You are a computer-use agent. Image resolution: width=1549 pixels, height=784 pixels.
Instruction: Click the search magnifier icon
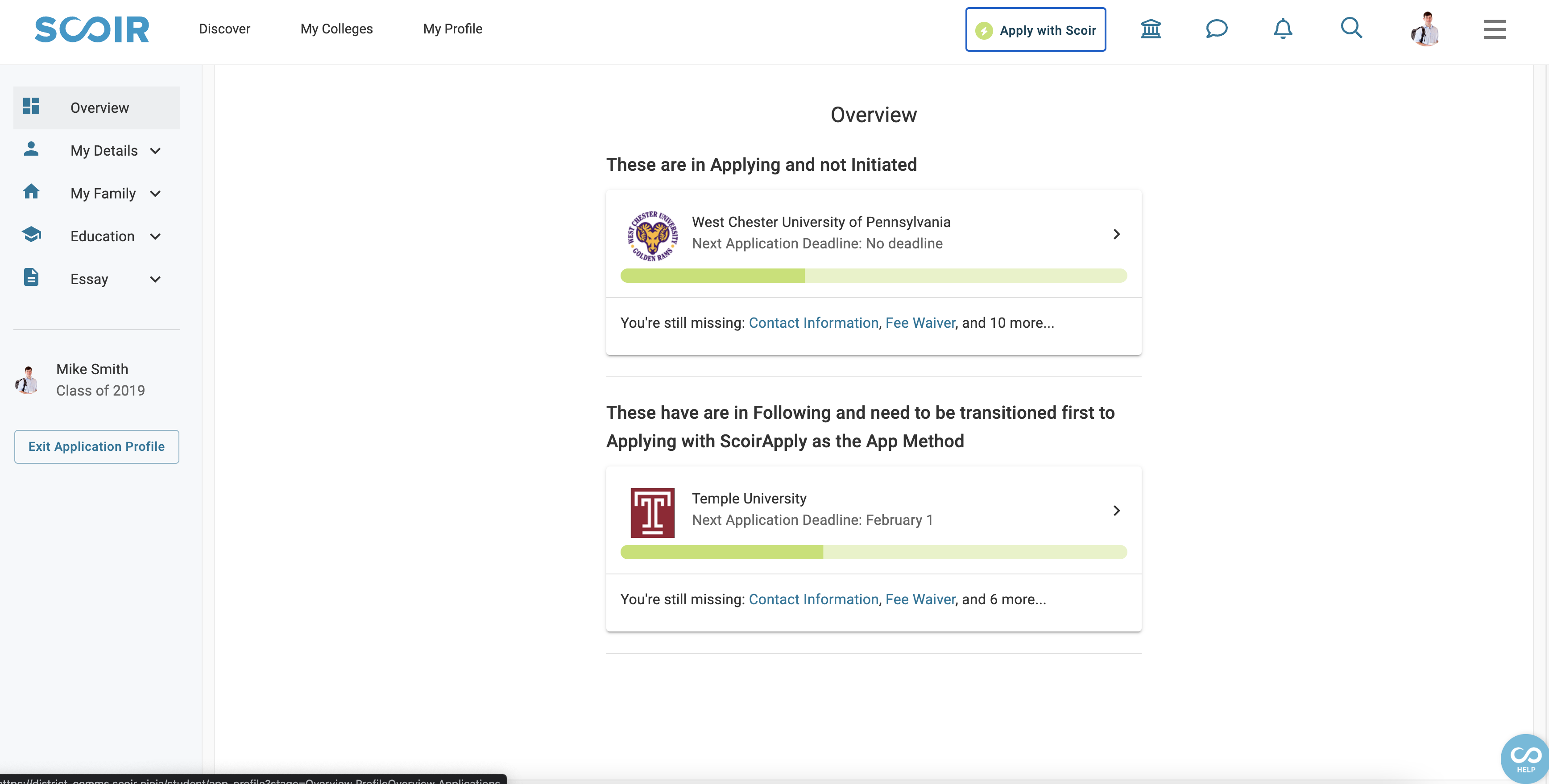[1351, 28]
